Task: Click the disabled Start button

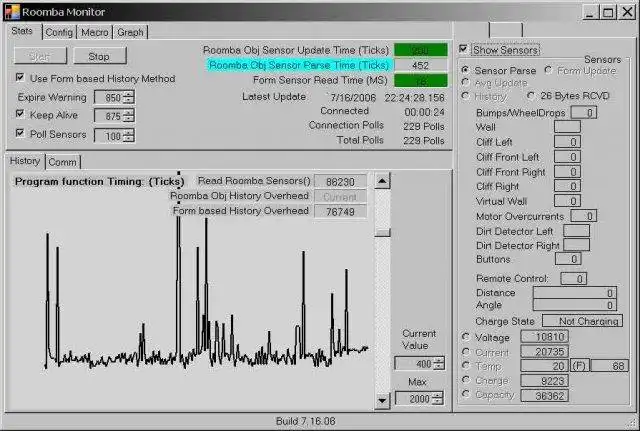Action: point(40,56)
